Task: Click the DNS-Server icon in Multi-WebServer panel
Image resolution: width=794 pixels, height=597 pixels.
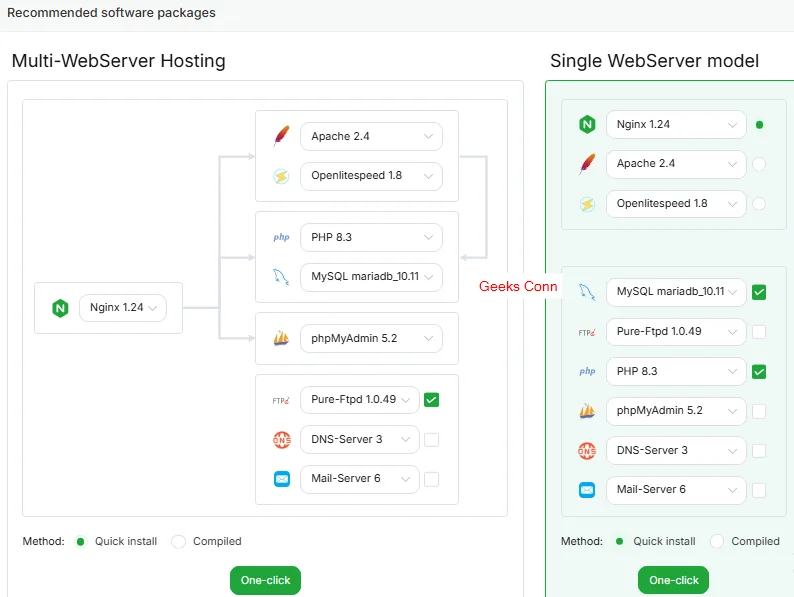Action: [281, 439]
